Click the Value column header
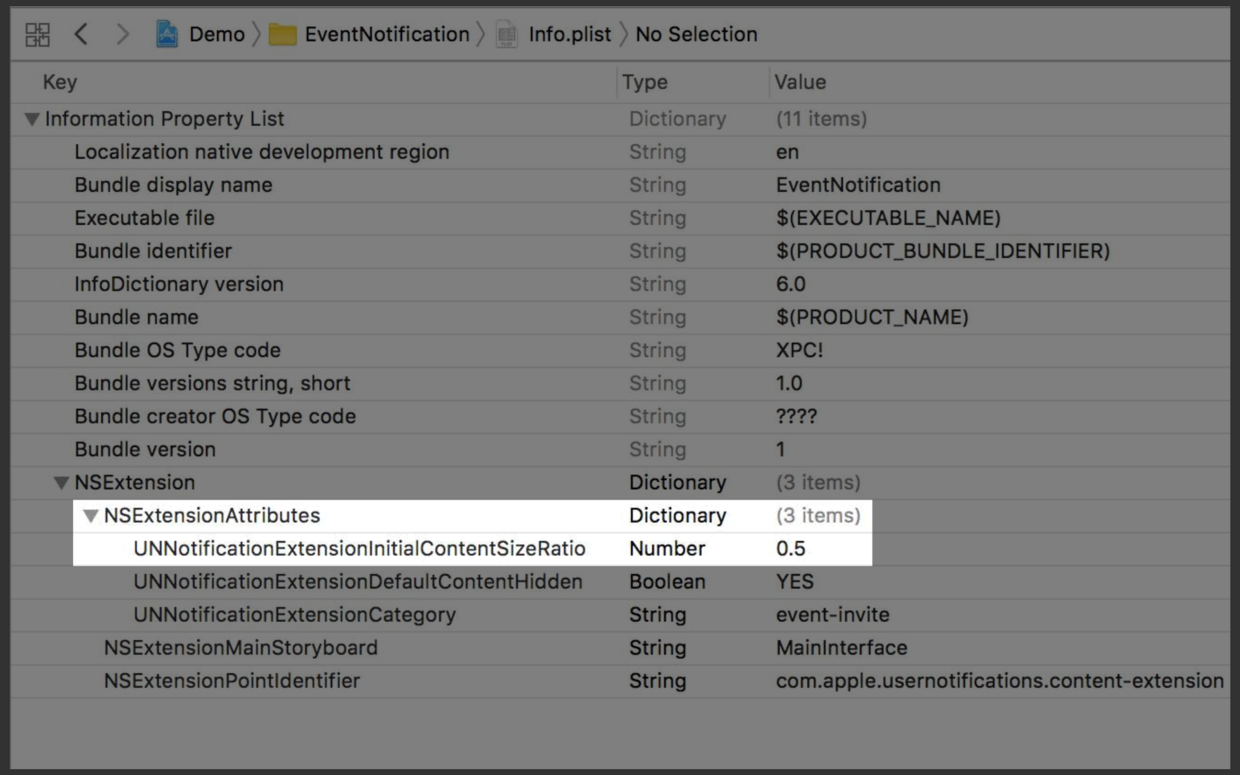Image resolution: width=1240 pixels, height=775 pixels. pos(800,82)
